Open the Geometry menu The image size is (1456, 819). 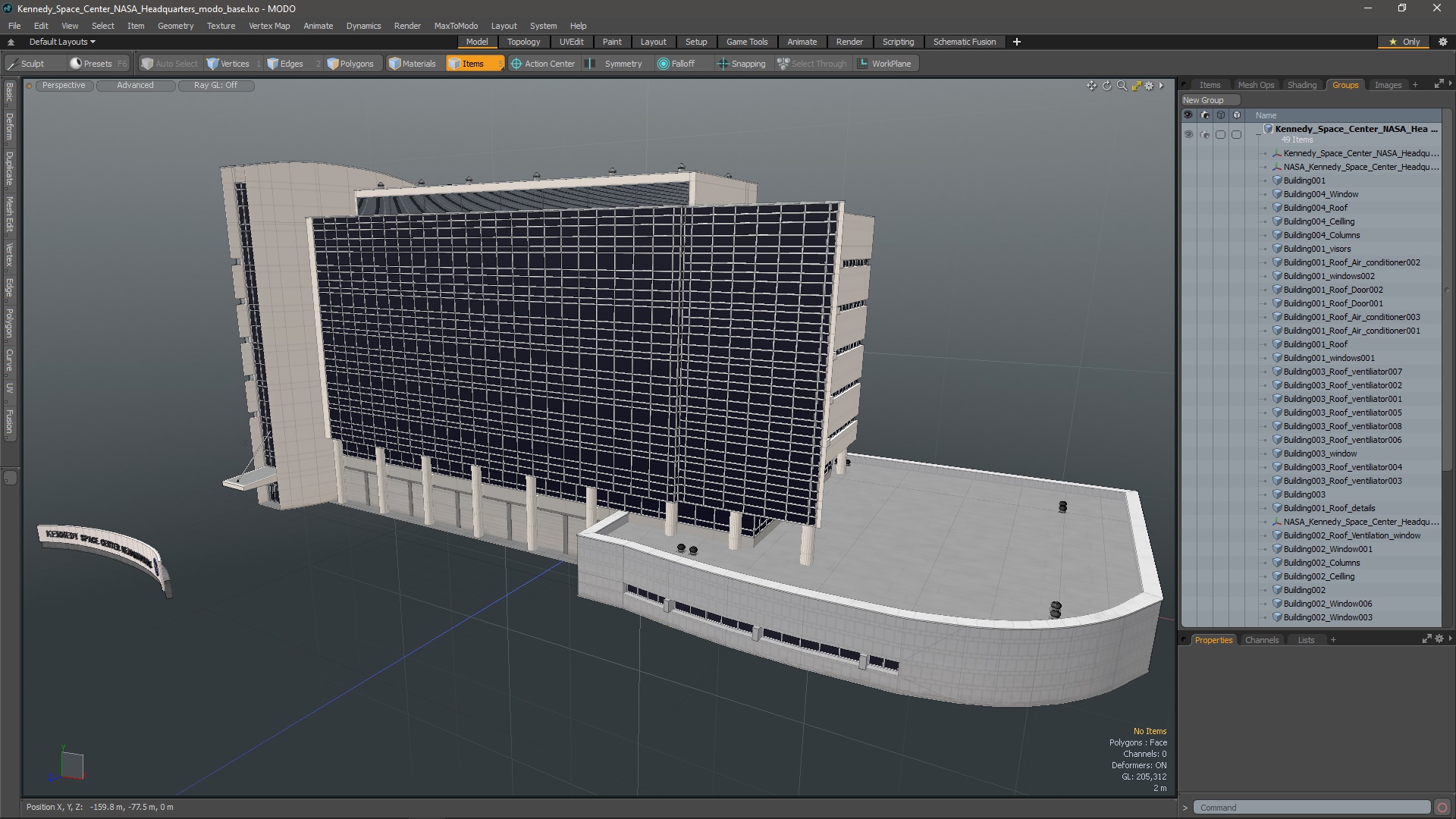coord(175,26)
